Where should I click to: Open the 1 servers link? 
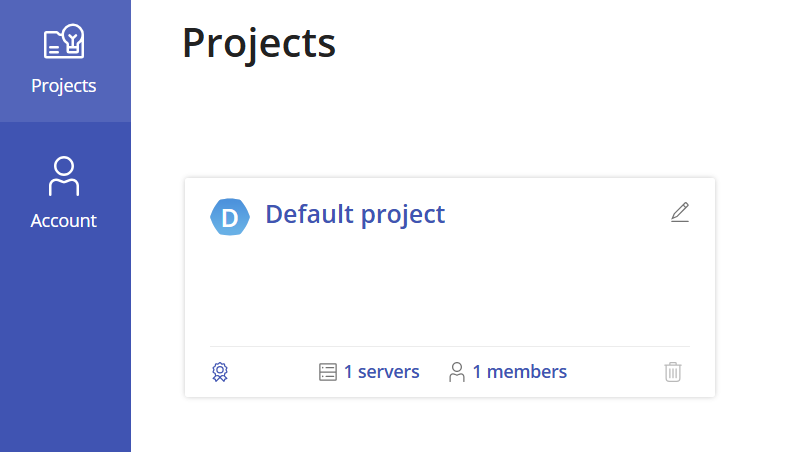(x=382, y=372)
